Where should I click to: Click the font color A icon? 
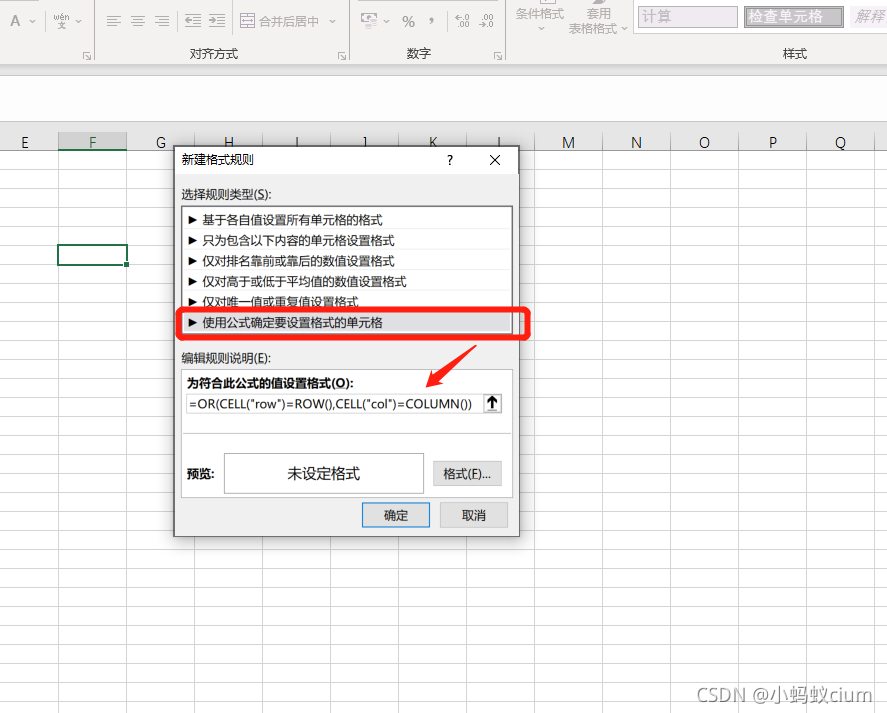pyautogui.click(x=15, y=21)
